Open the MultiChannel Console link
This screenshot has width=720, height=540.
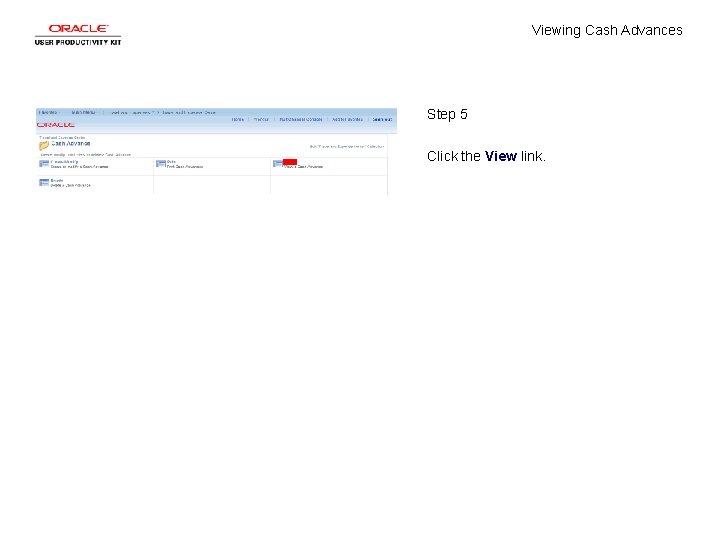coord(301,119)
